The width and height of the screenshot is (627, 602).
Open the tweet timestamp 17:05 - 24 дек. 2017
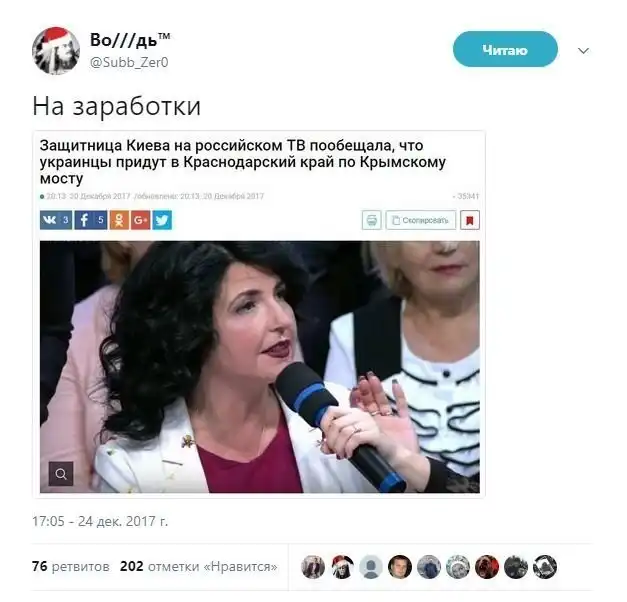tap(100, 521)
